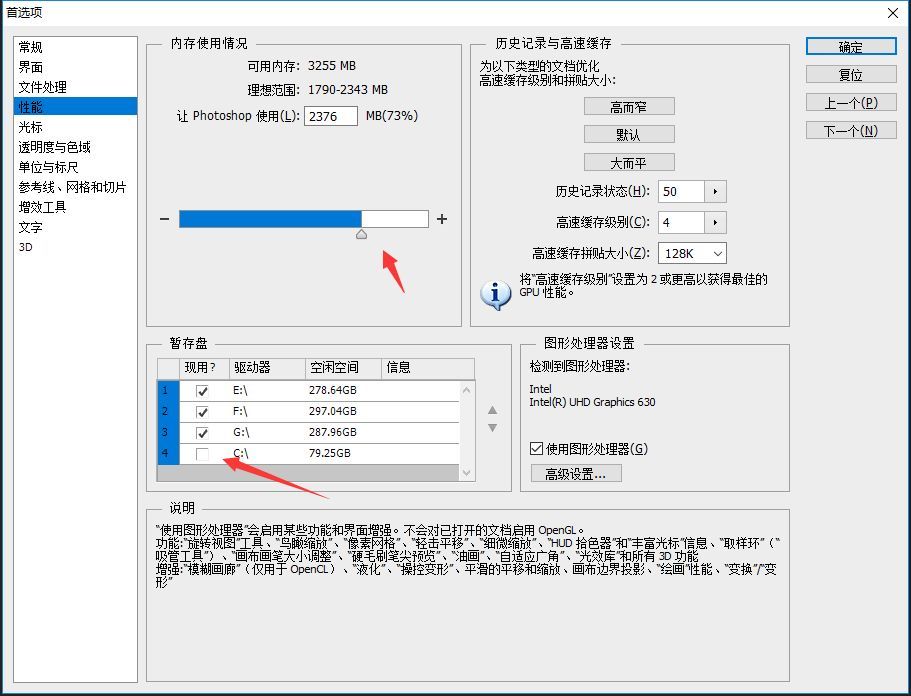Disable the E: scratch disk checkbox
Viewport: 911px width, 696px height.
tap(203, 390)
